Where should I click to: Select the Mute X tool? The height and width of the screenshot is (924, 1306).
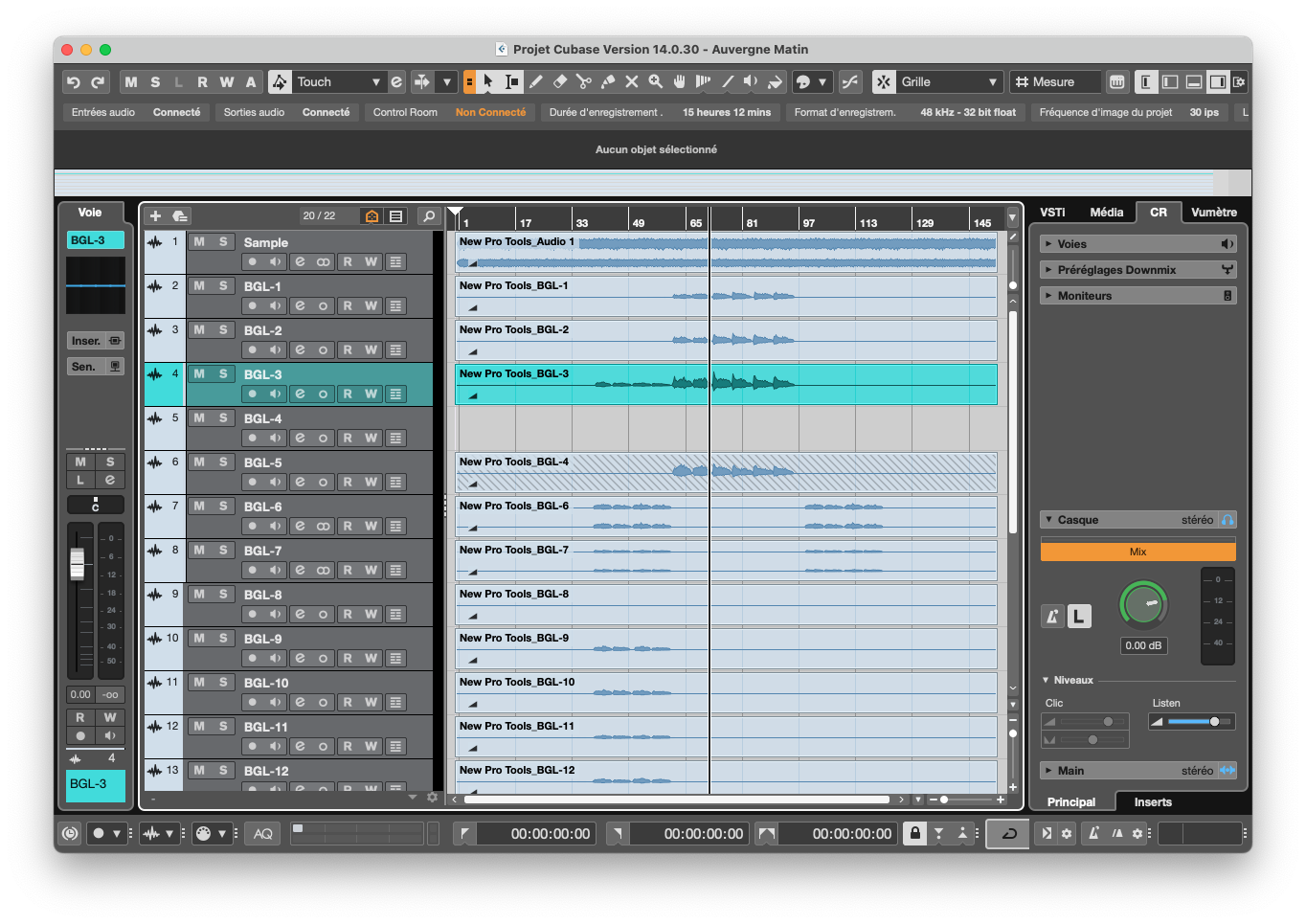631,81
